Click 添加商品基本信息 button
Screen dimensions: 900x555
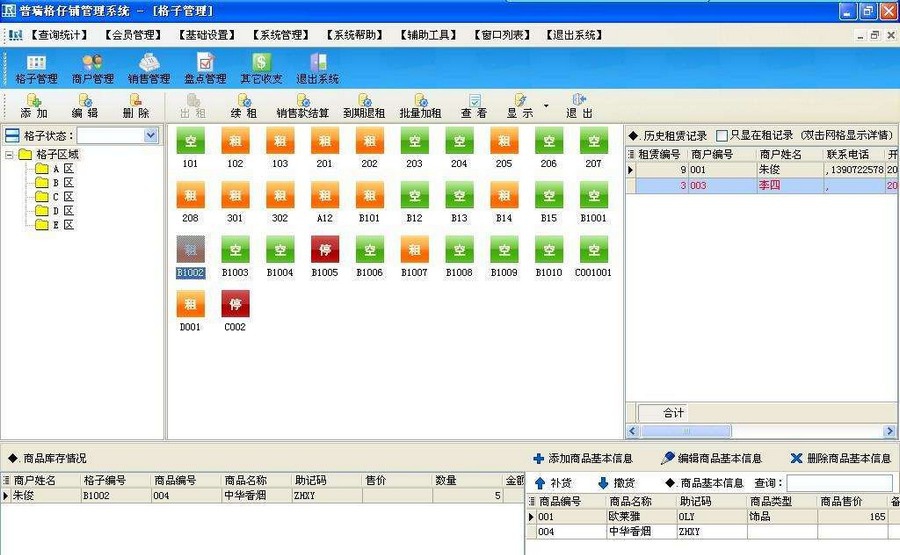pos(583,458)
